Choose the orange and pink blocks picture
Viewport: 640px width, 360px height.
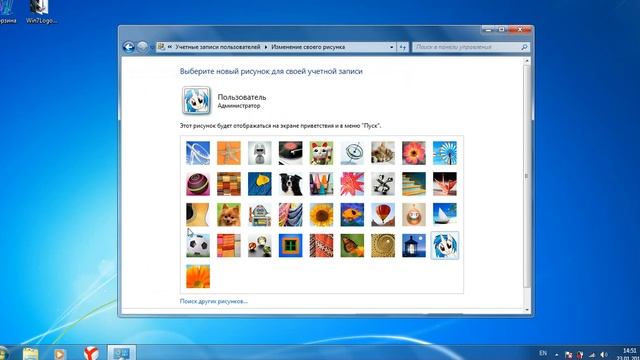(229, 245)
